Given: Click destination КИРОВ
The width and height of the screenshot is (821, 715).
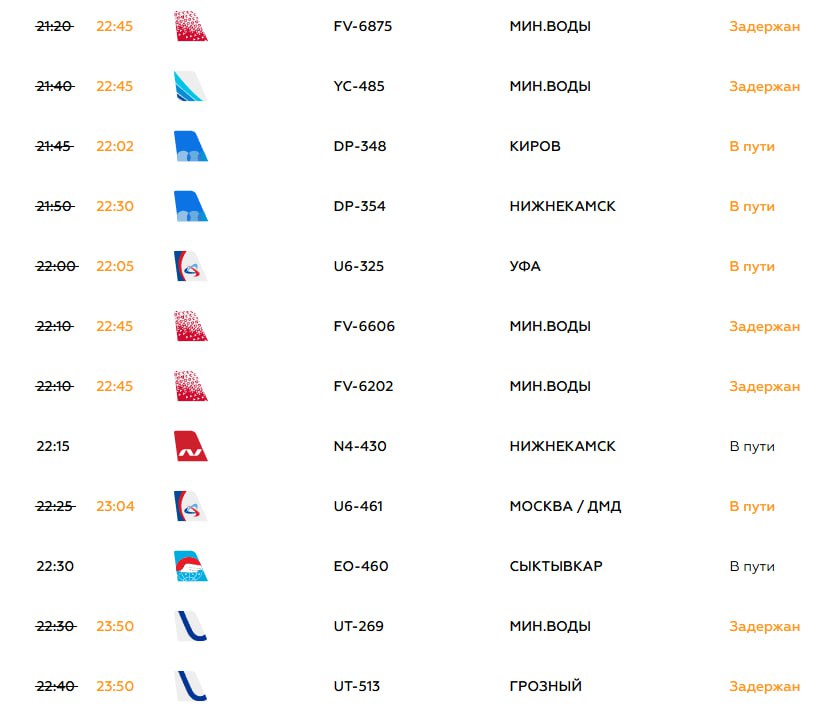Looking at the screenshot, I should point(535,146).
